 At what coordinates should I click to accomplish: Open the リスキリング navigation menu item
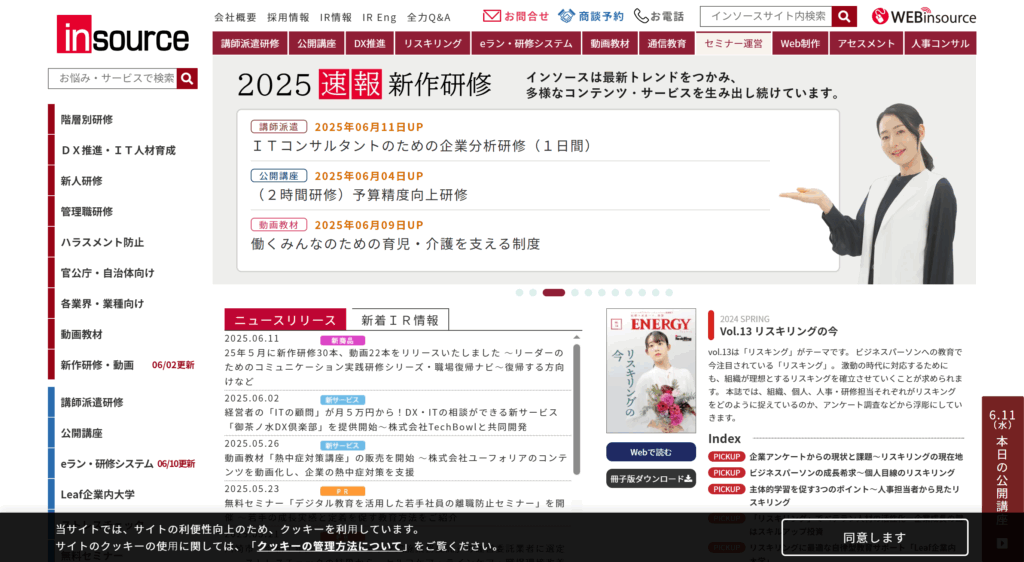433,43
